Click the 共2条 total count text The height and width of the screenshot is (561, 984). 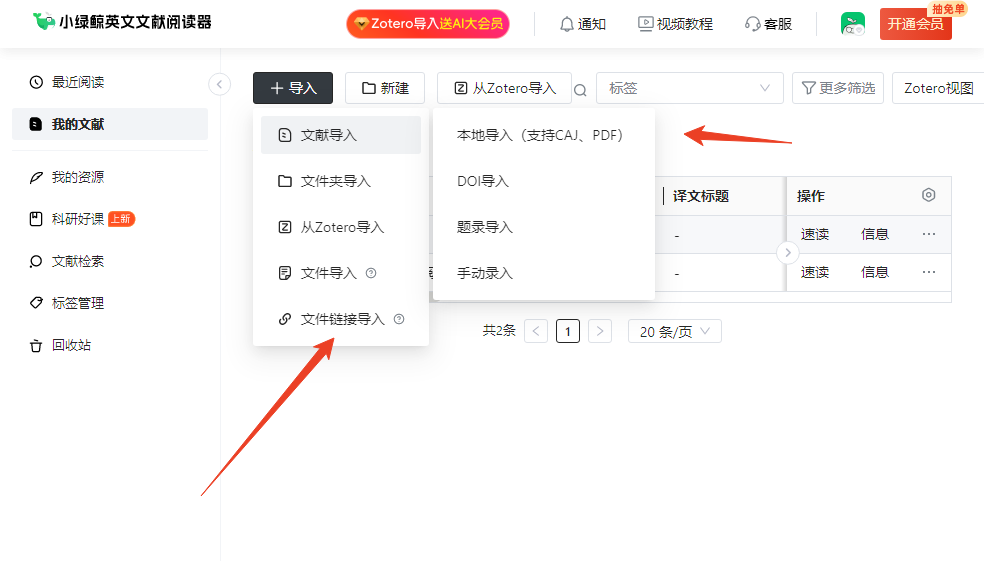coord(499,331)
